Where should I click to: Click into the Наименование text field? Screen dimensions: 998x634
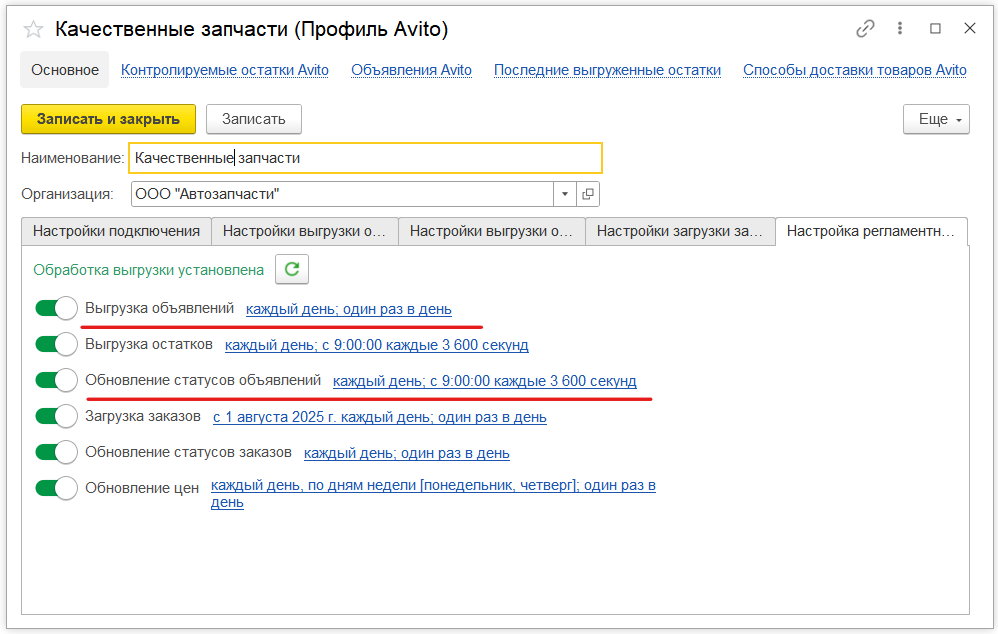365,158
